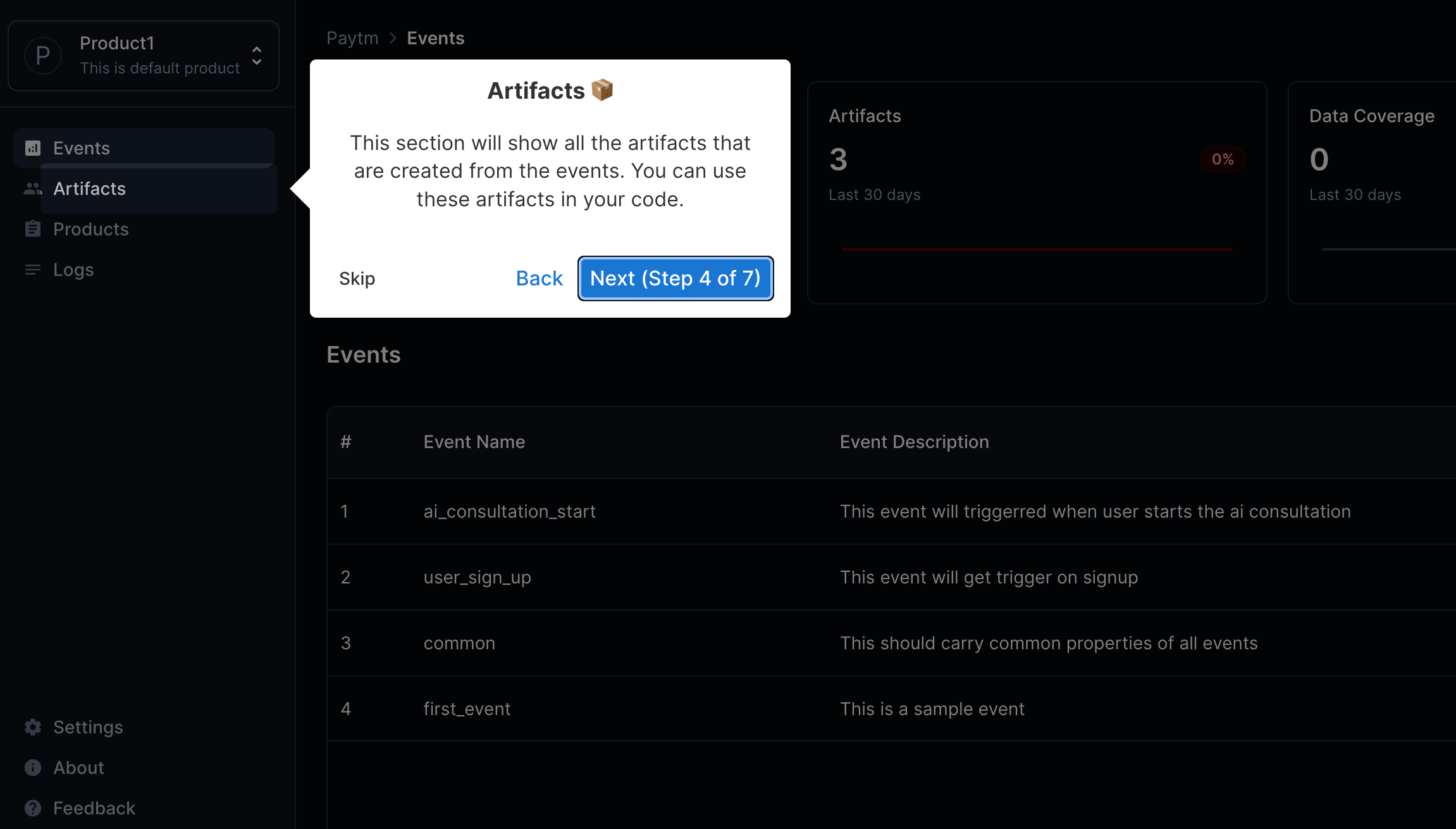Open Logs from the sidebar

coord(144,270)
